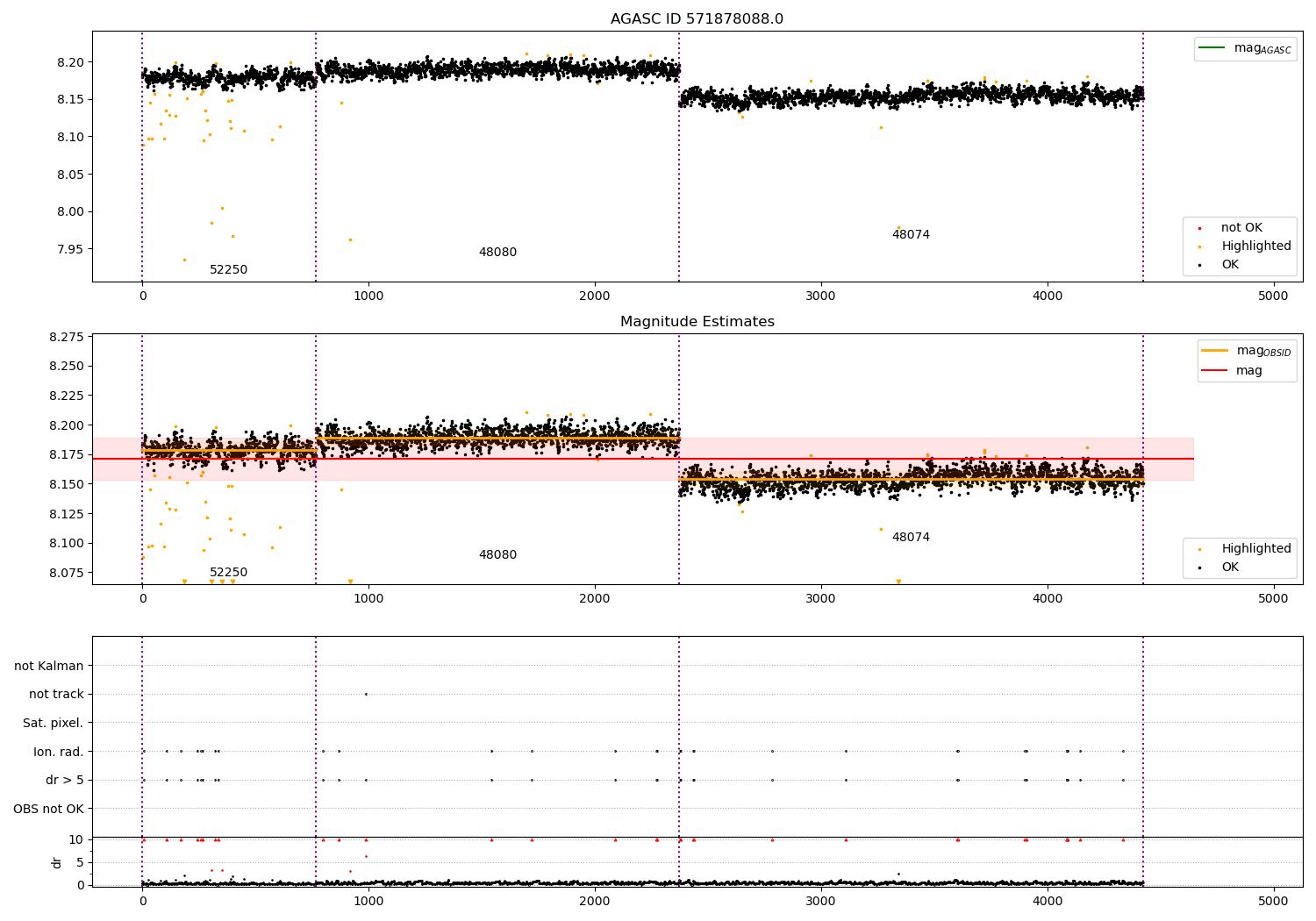Click x-axis tick 4000 under top plot
1316x921 pixels.
(x=1048, y=296)
